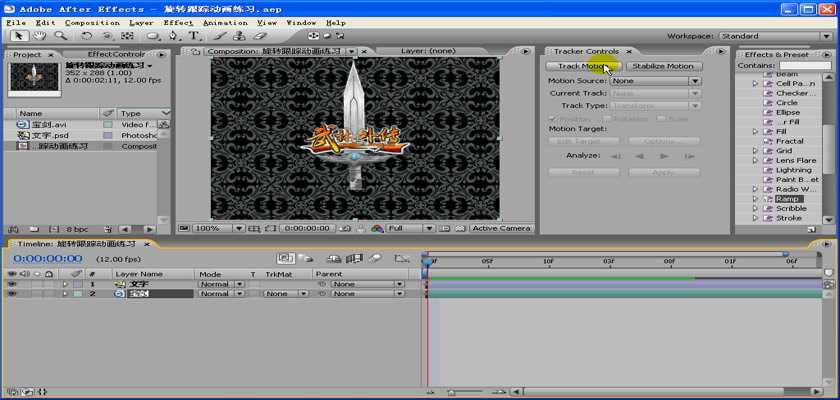The image size is (840, 400).
Task: Open the Animation menu
Action: pos(225,23)
